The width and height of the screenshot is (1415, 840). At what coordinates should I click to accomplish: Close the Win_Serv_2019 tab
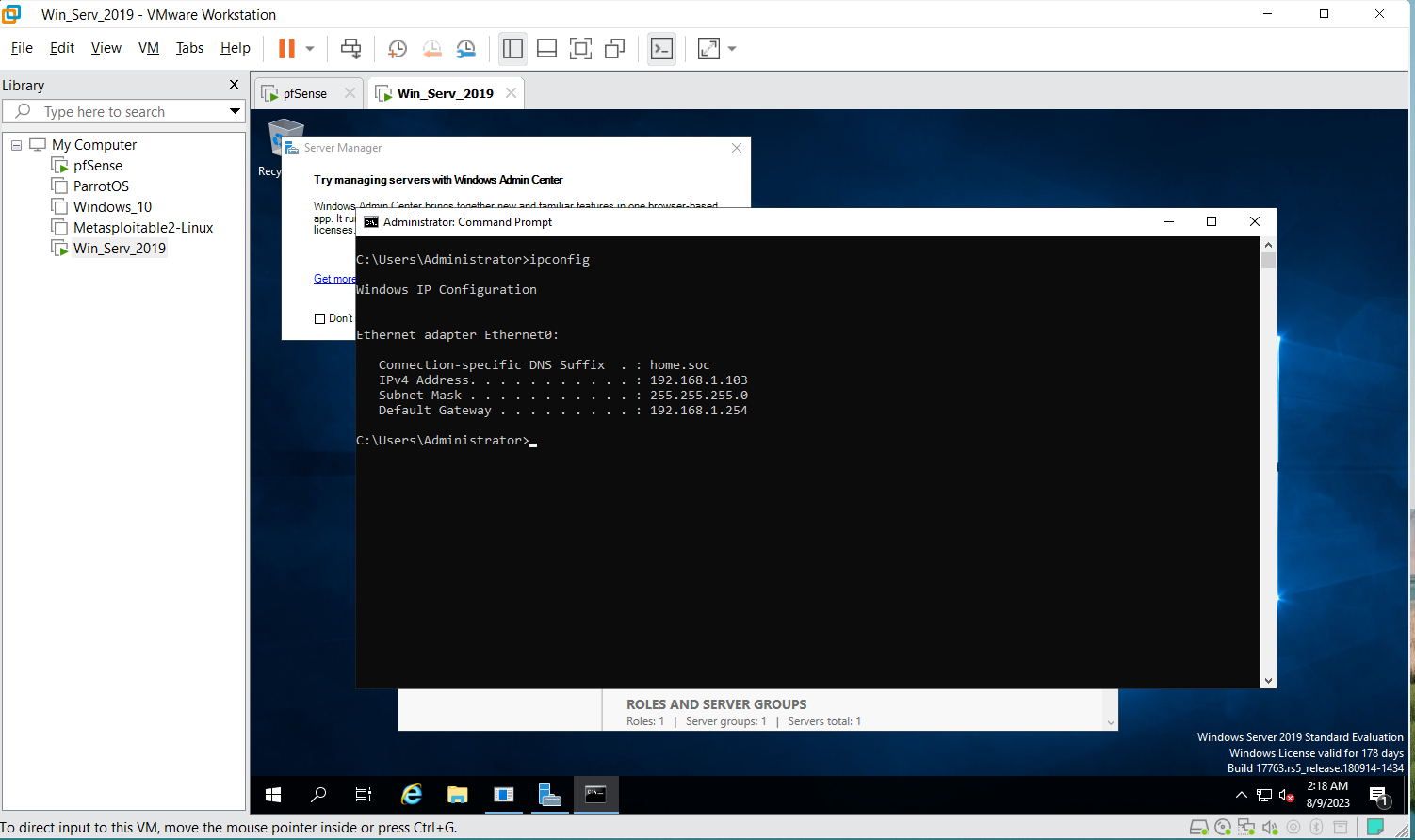pyautogui.click(x=511, y=93)
